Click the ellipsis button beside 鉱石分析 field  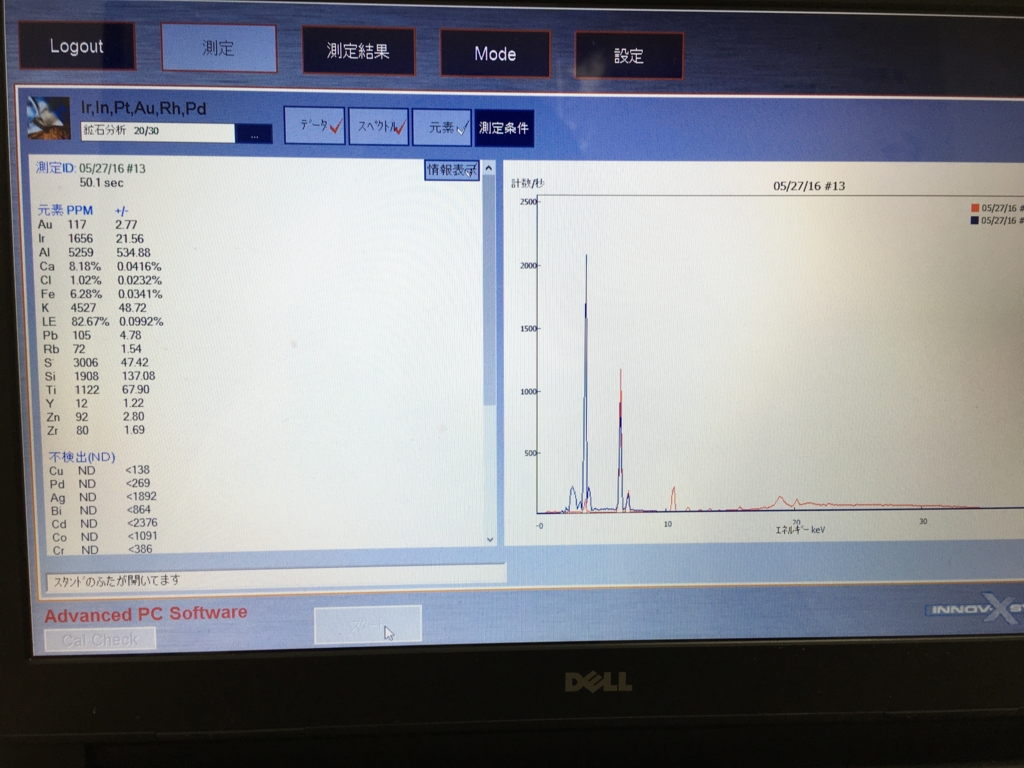pos(254,134)
